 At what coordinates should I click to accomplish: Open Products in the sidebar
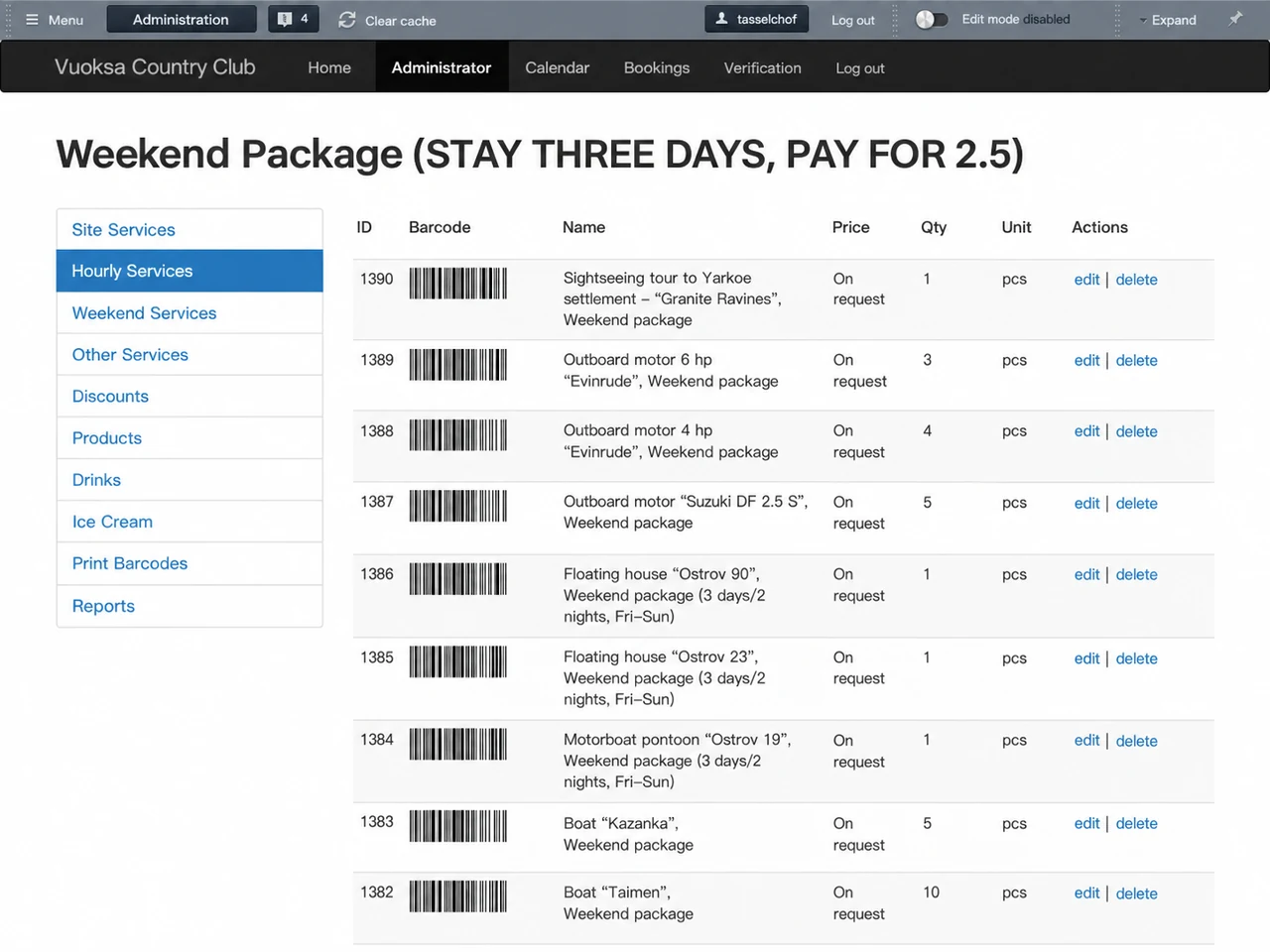[190, 437]
